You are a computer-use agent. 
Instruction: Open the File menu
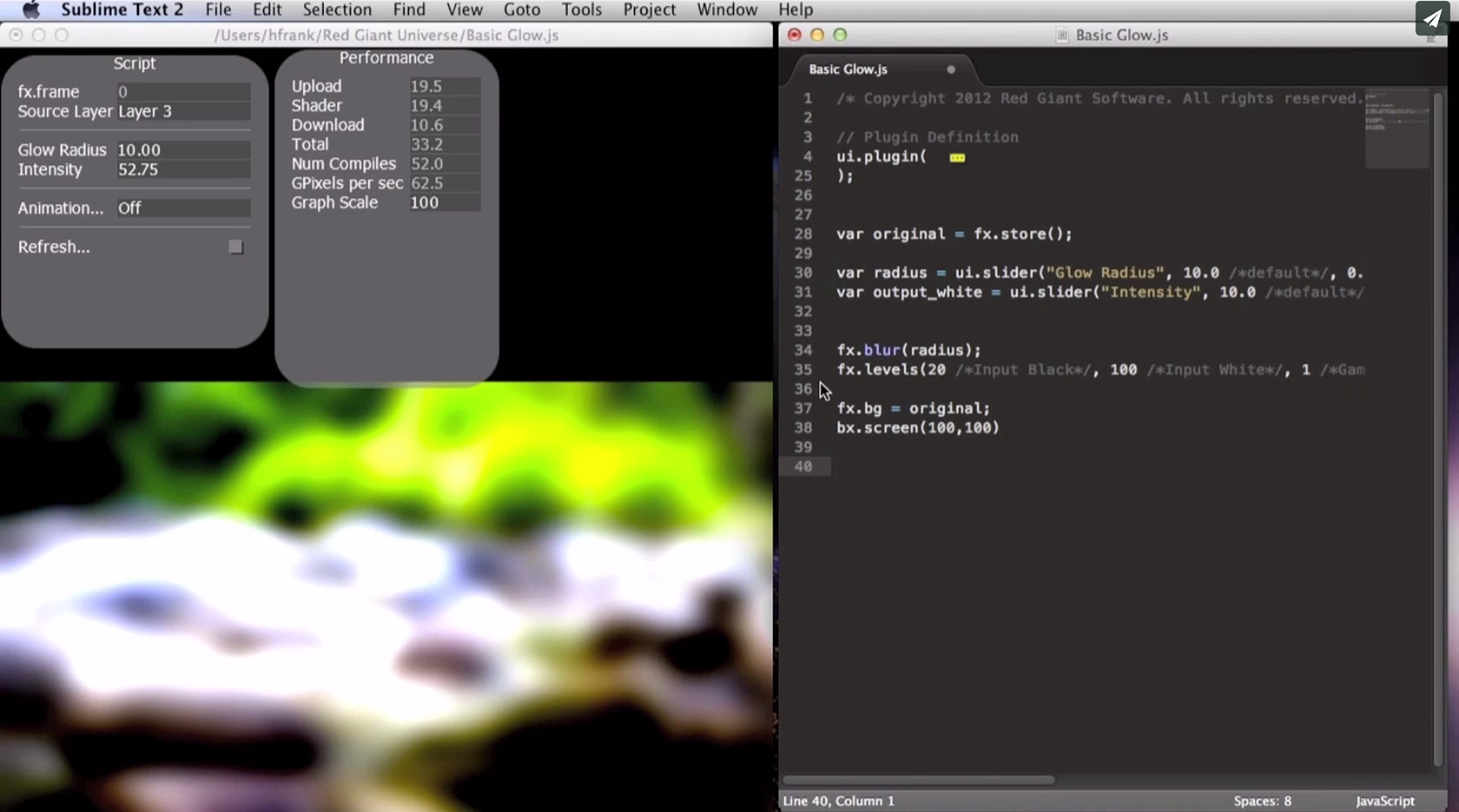pyautogui.click(x=218, y=10)
